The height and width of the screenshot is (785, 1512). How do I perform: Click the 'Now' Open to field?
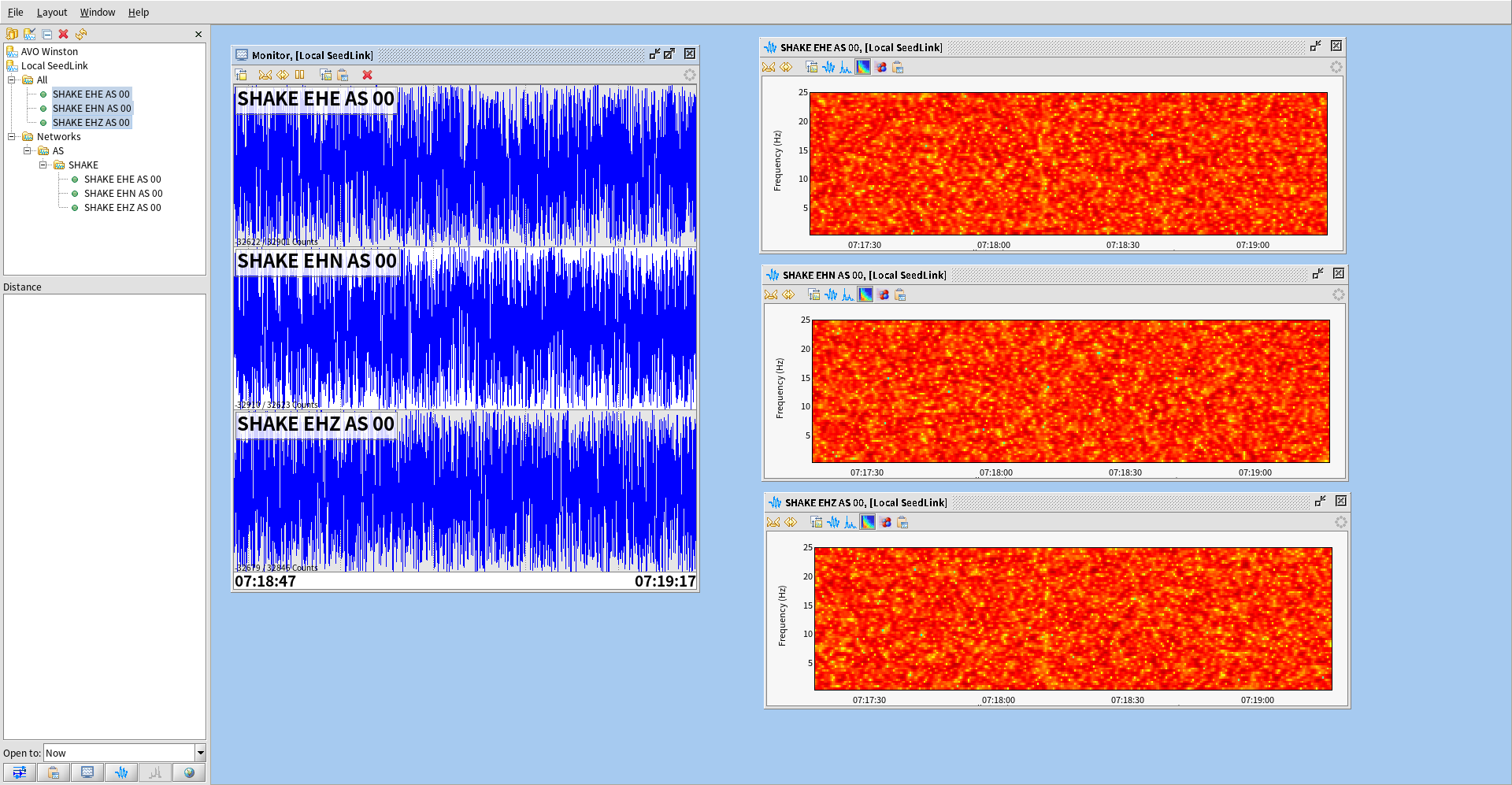[x=119, y=753]
